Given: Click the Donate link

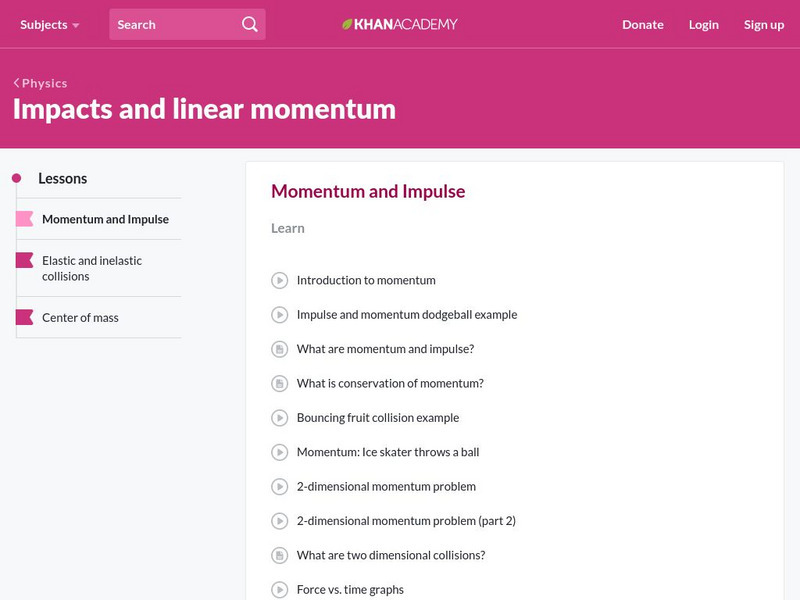Looking at the screenshot, I should click(x=642, y=25).
